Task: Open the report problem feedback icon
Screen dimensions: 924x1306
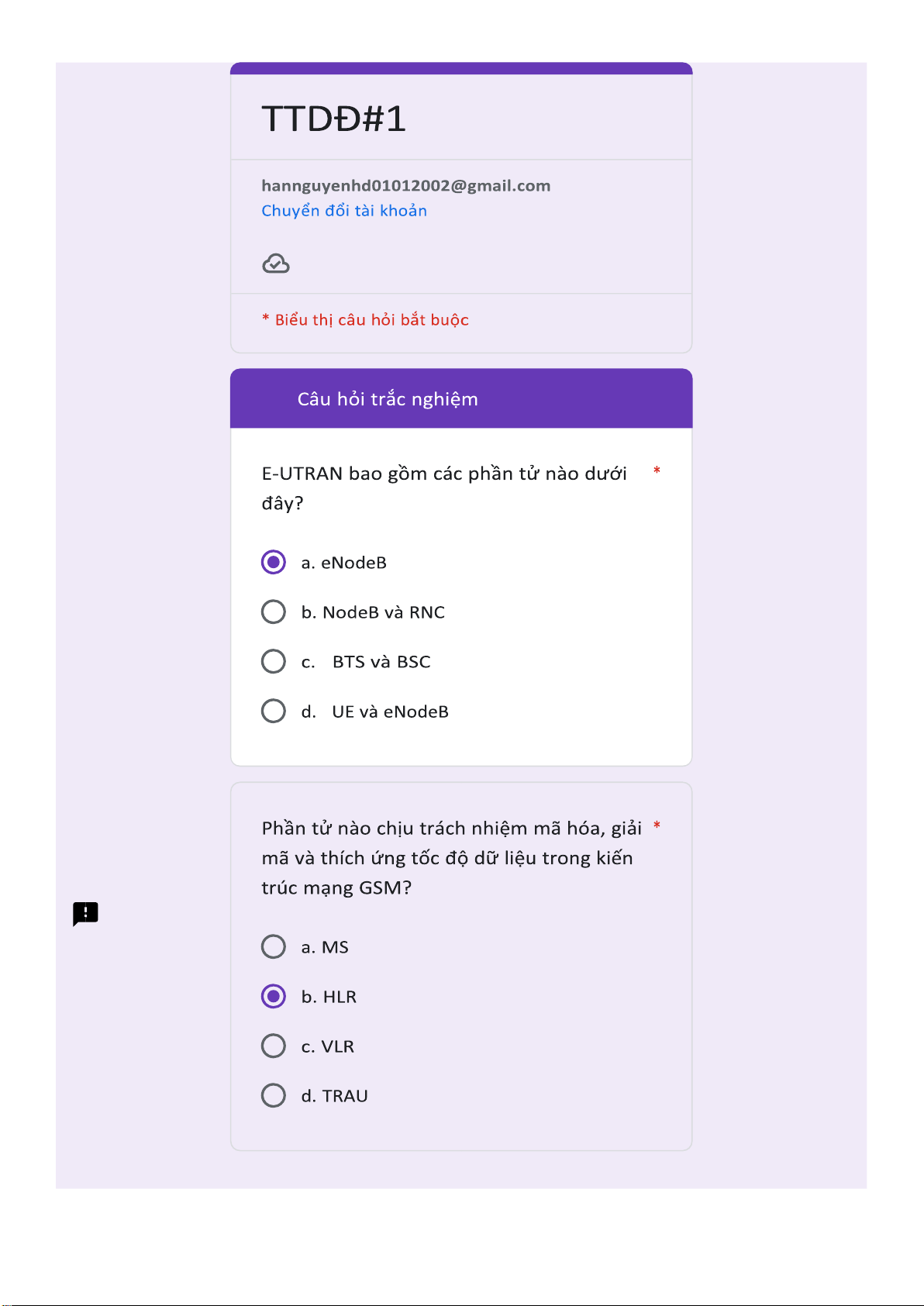Action: (x=85, y=913)
